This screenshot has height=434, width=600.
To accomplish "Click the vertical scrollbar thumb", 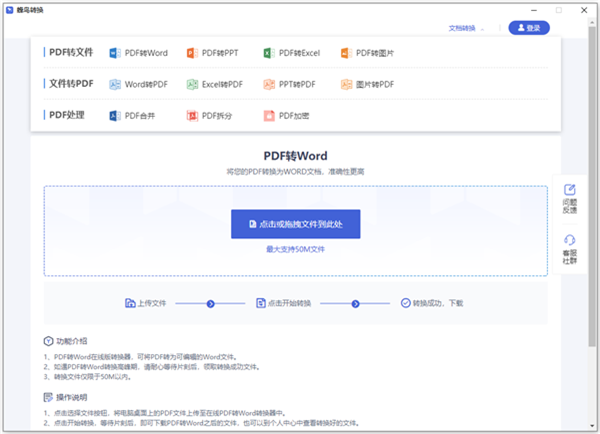I will click(592, 186).
